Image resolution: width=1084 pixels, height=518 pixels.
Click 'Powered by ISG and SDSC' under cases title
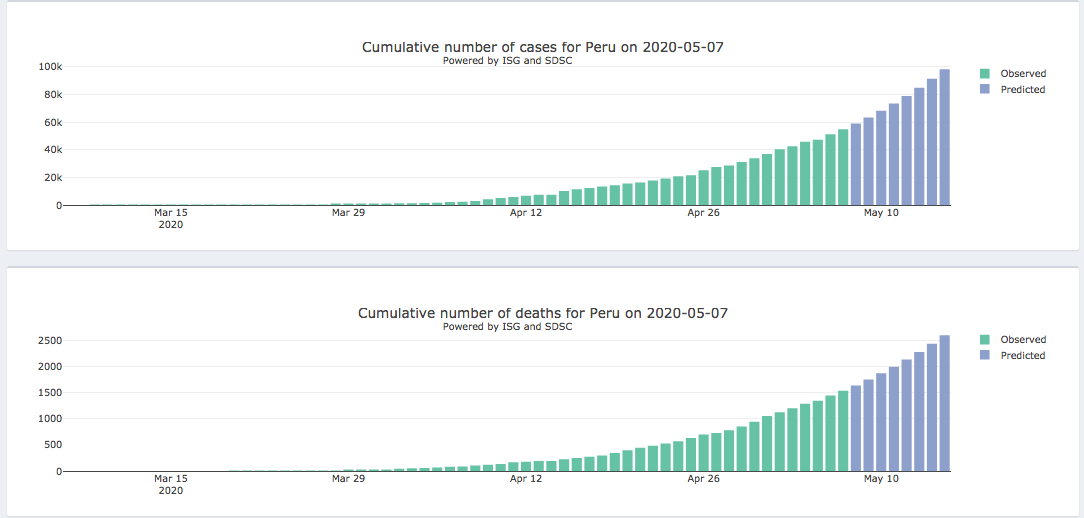click(x=507, y=61)
